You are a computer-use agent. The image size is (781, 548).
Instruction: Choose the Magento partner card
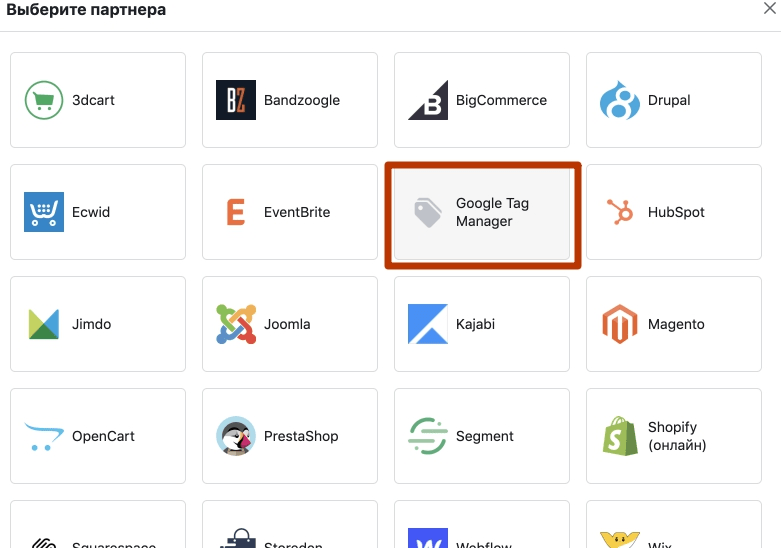[674, 324]
